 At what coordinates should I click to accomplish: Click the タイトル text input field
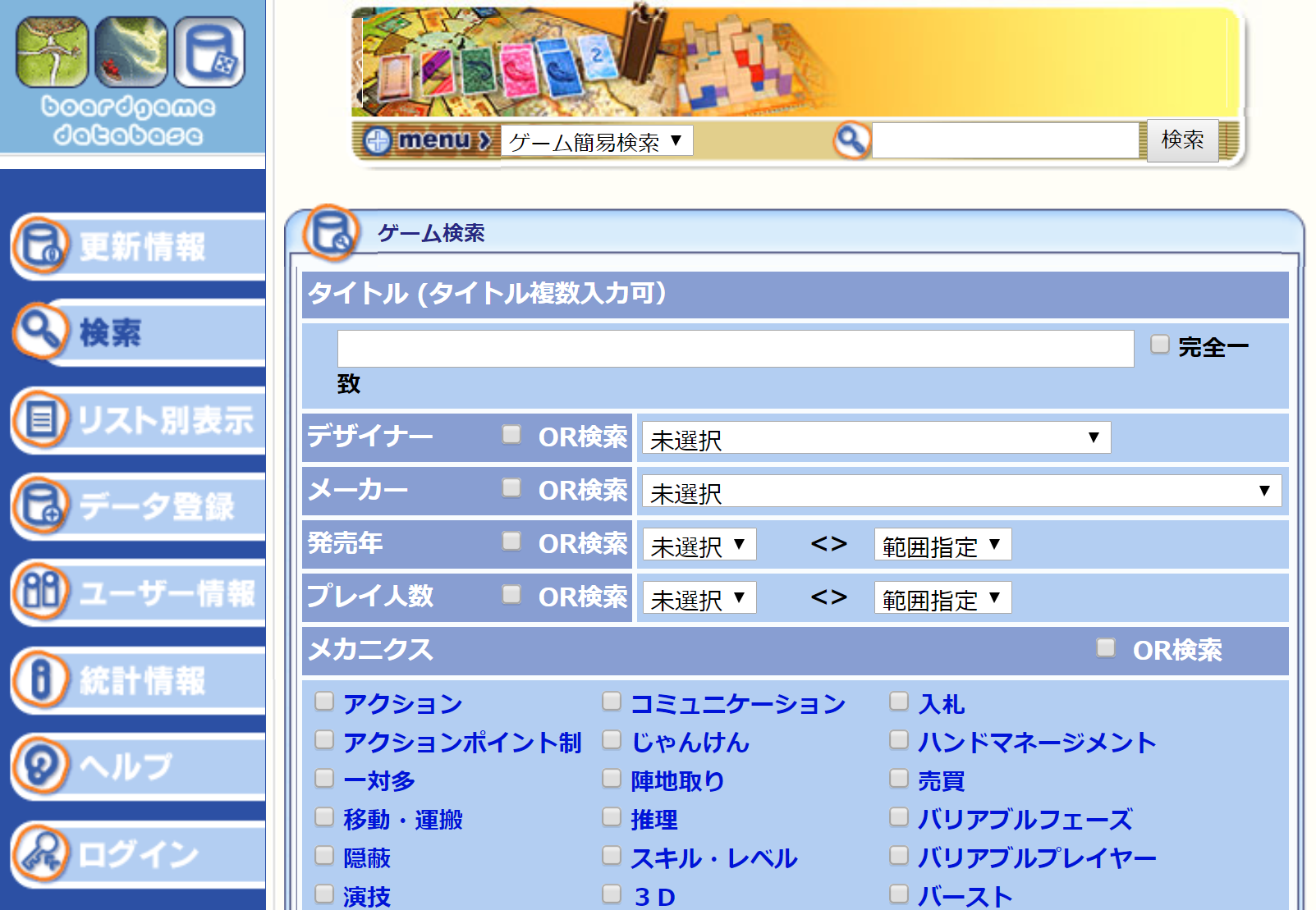735,350
